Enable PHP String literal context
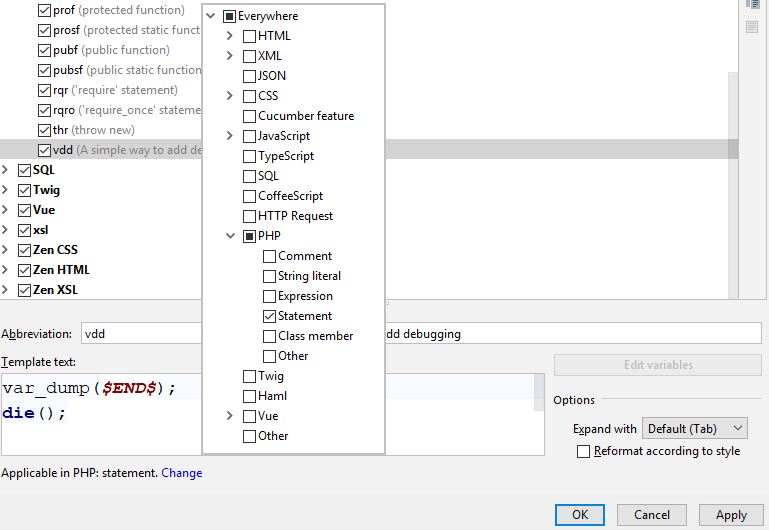The width and height of the screenshot is (769, 530). tap(269, 277)
